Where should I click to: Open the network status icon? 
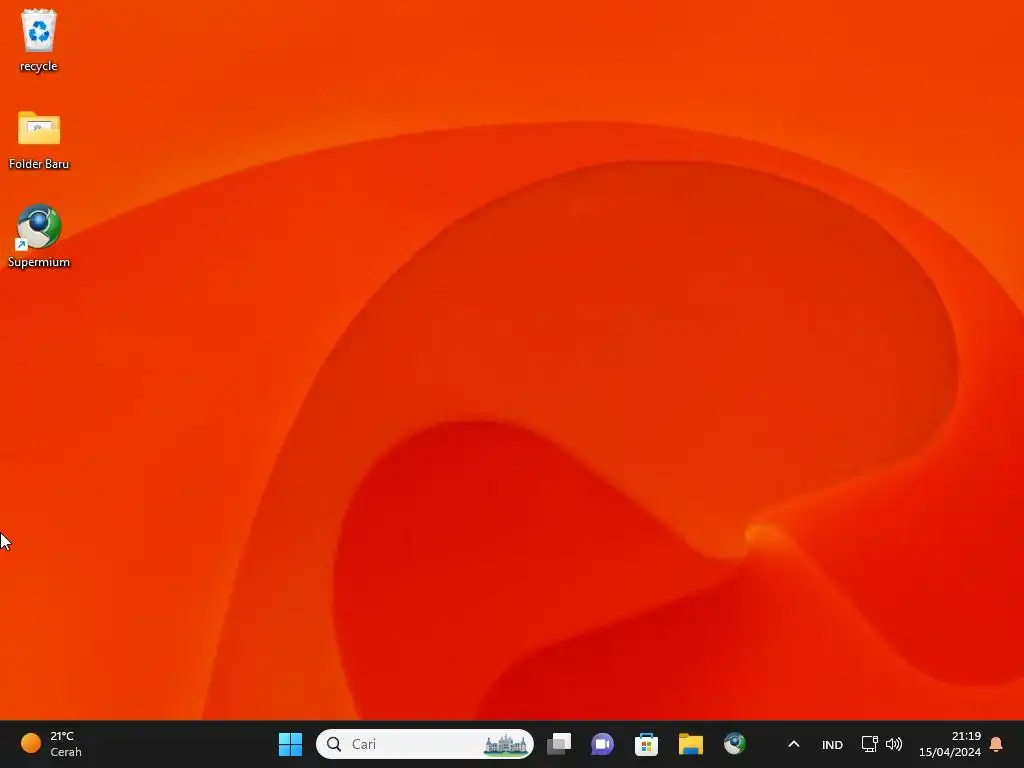click(869, 744)
